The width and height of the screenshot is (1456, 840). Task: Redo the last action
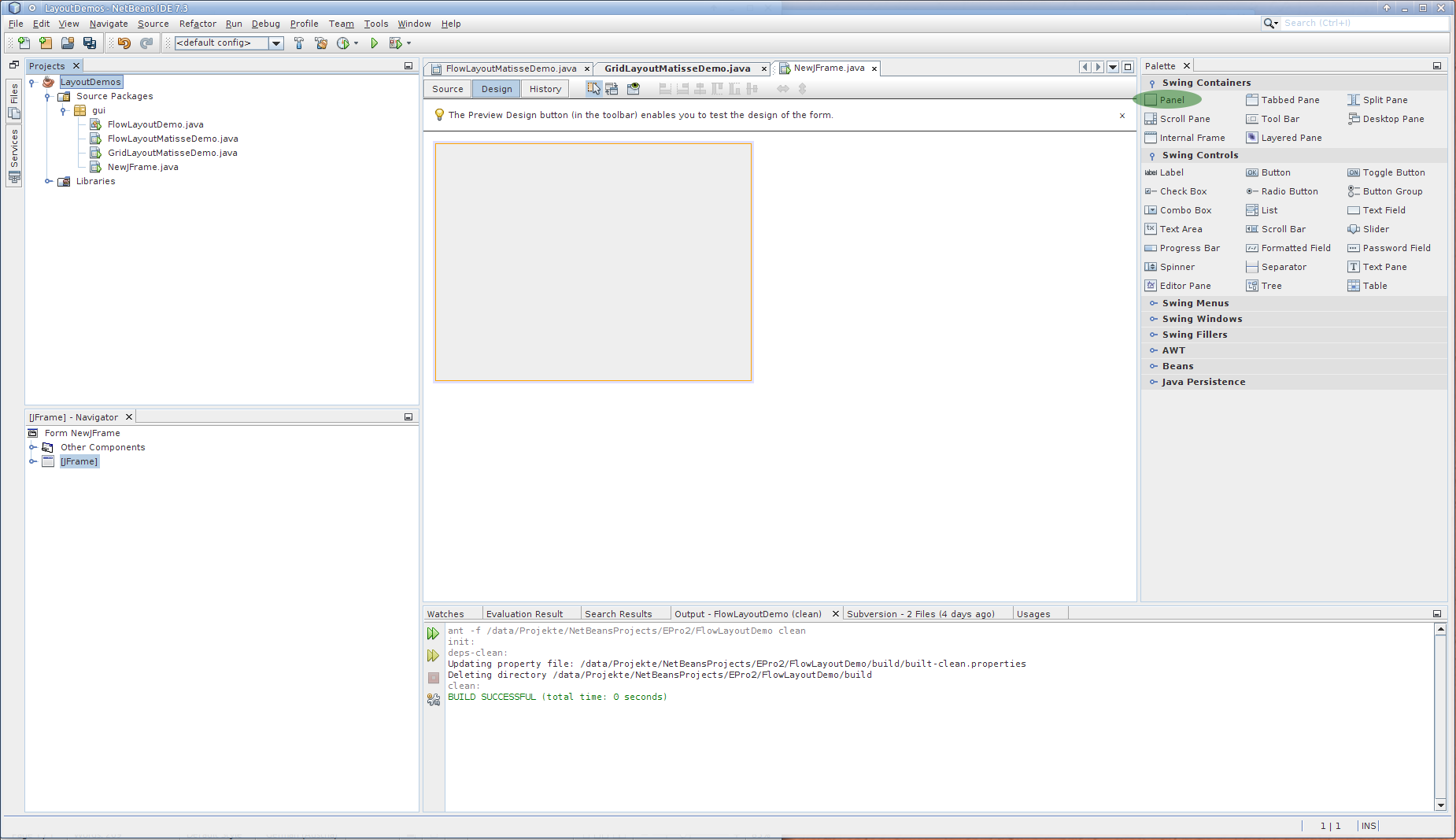146,43
